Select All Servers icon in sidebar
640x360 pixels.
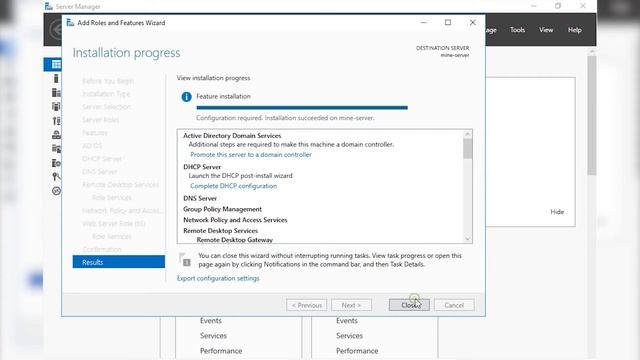click(x=56, y=93)
